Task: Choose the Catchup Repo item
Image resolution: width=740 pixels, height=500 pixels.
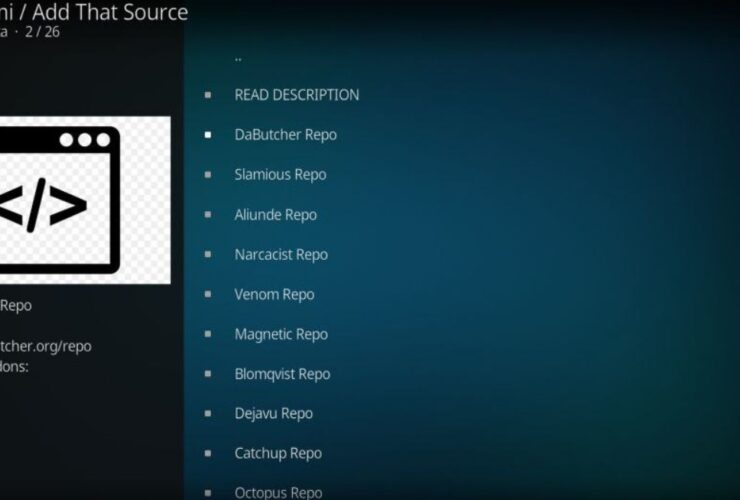Action: coord(278,453)
